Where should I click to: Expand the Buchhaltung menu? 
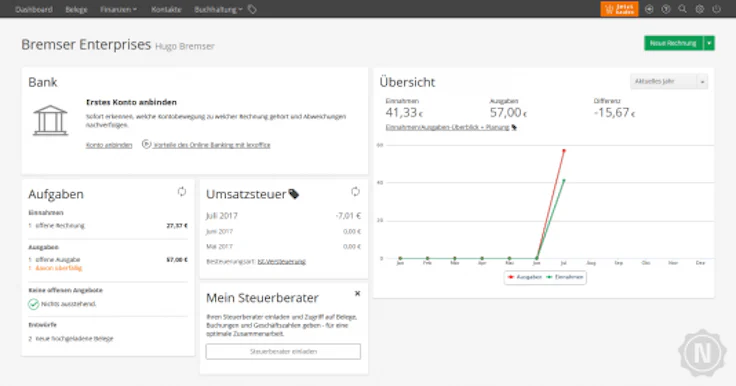click(x=218, y=9)
